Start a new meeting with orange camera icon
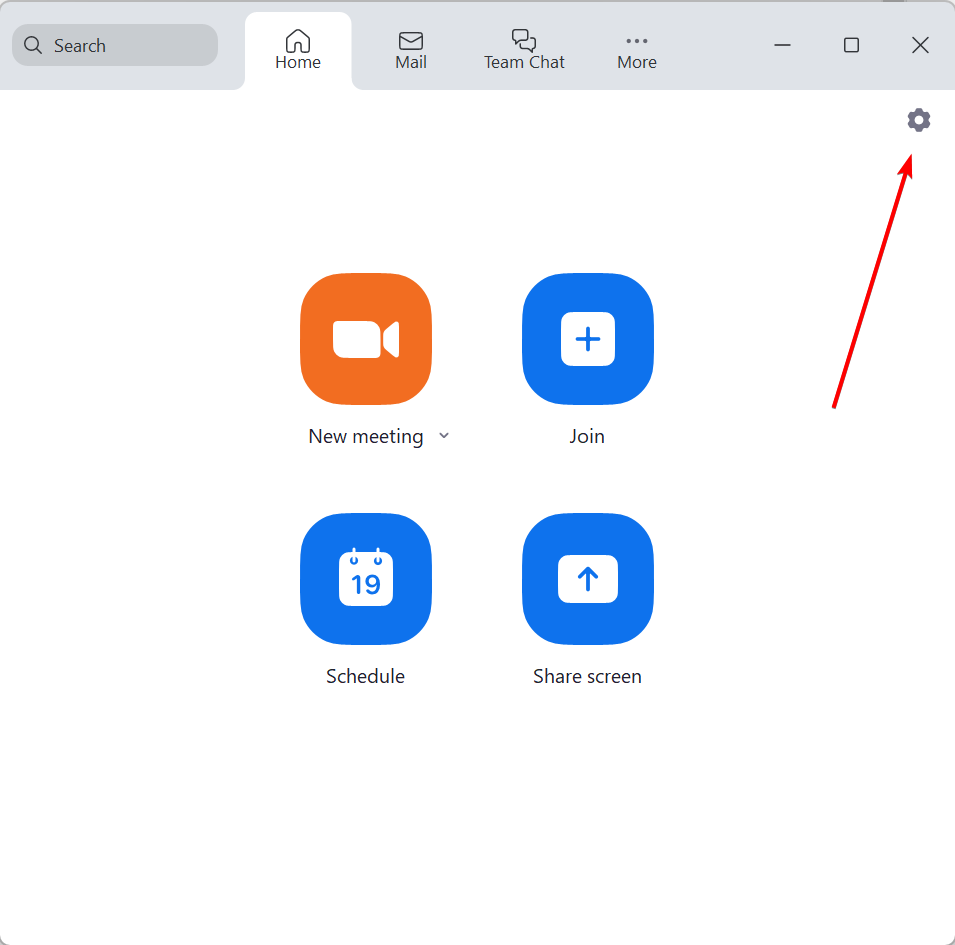Image resolution: width=955 pixels, height=945 pixels. coord(366,339)
